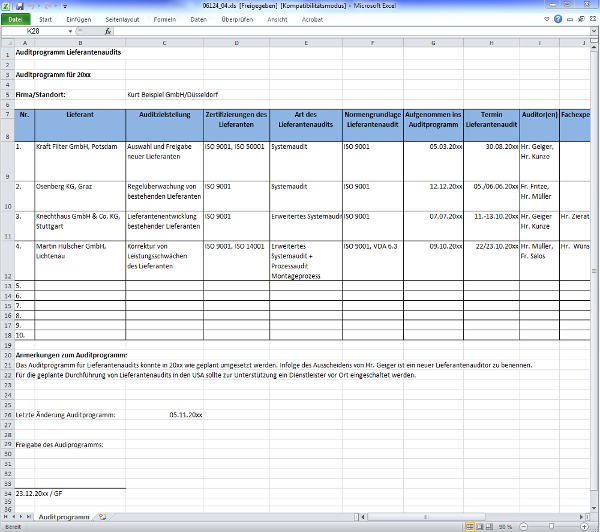Toggle Page Break Preview in status bar
Screen dimensions: 600x532
[488, 526]
